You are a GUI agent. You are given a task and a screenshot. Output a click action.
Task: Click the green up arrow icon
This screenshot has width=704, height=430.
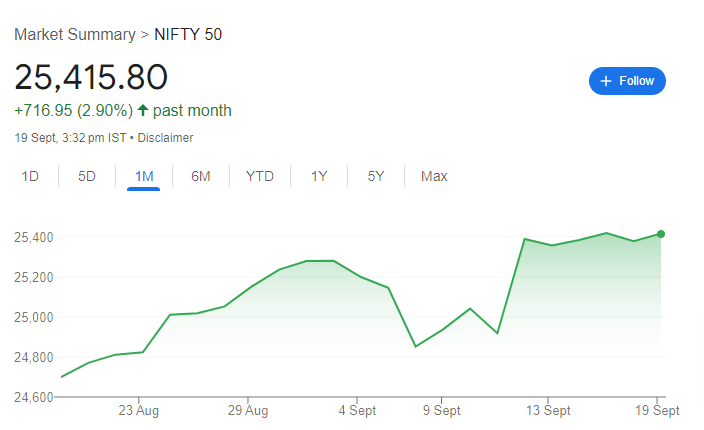pyautogui.click(x=143, y=110)
